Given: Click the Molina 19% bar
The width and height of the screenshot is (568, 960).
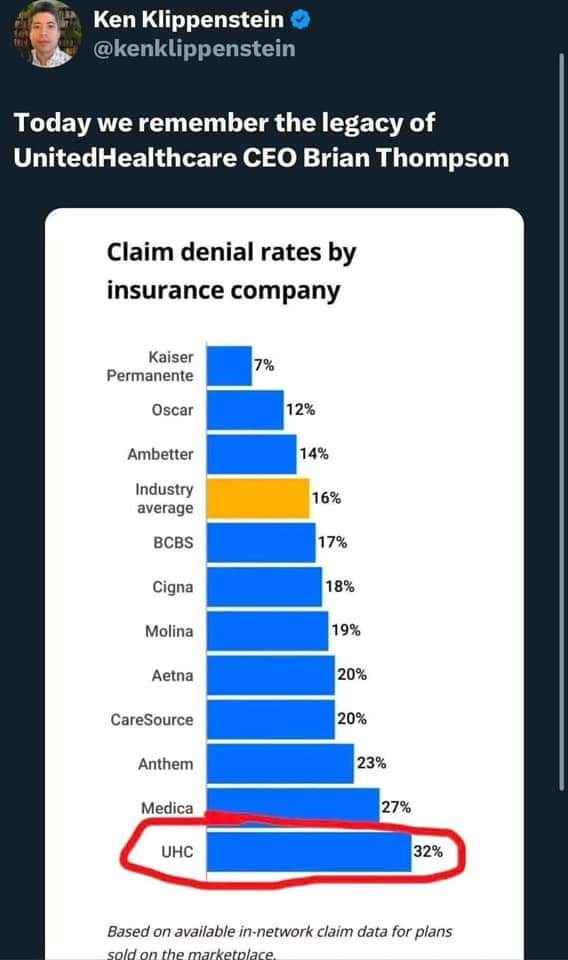Looking at the screenshot, I should click(267, 631).
